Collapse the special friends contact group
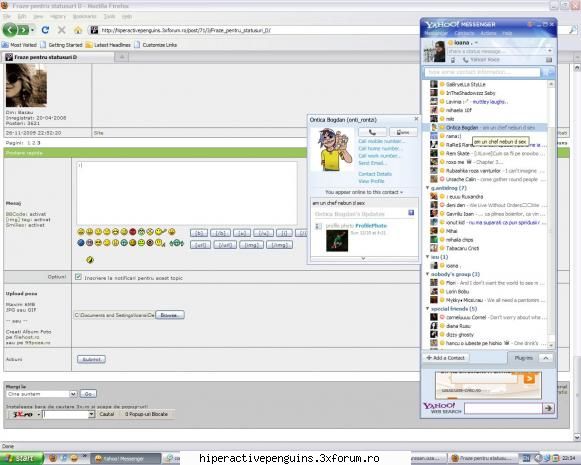The width and height of the screenshot is (581, 465). coord(427,309)
